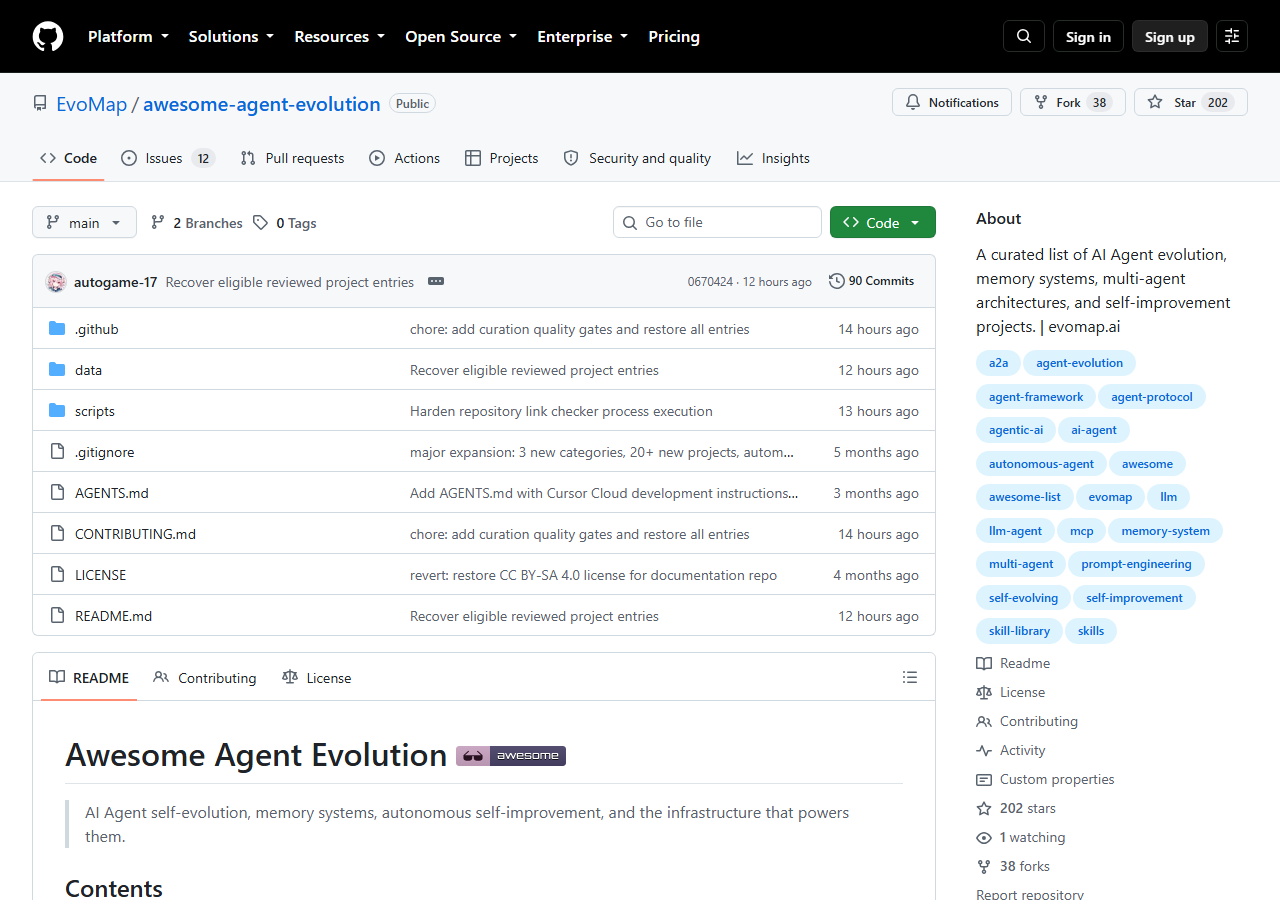Open the 90 Commits link
The width and height of the screenshot is (1280, 900).
(872, 281)
